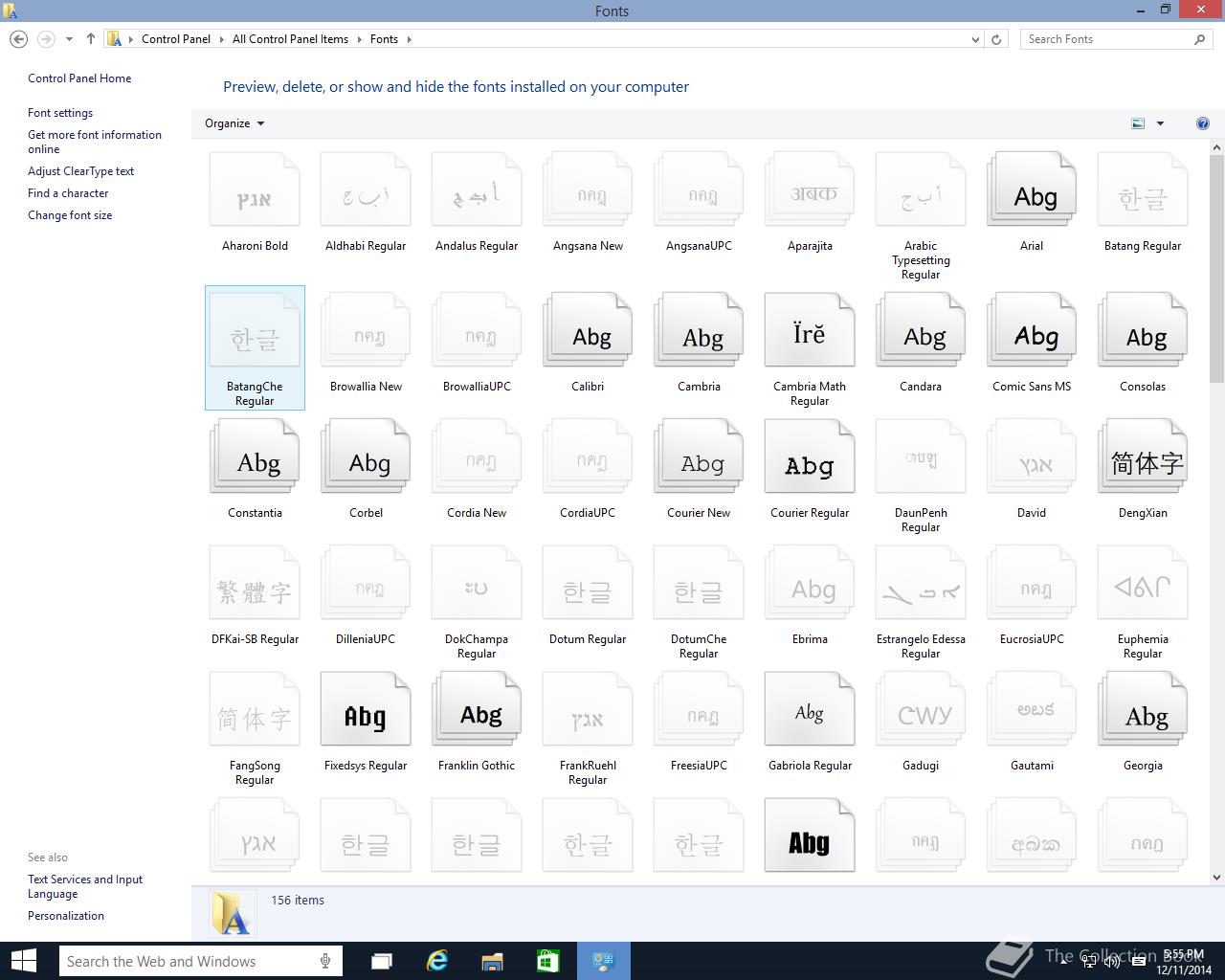This screenshot has width=1225, height=980.
Task: Open the Windows Start button
Action: pyautogui.click(x=23, y=961)
